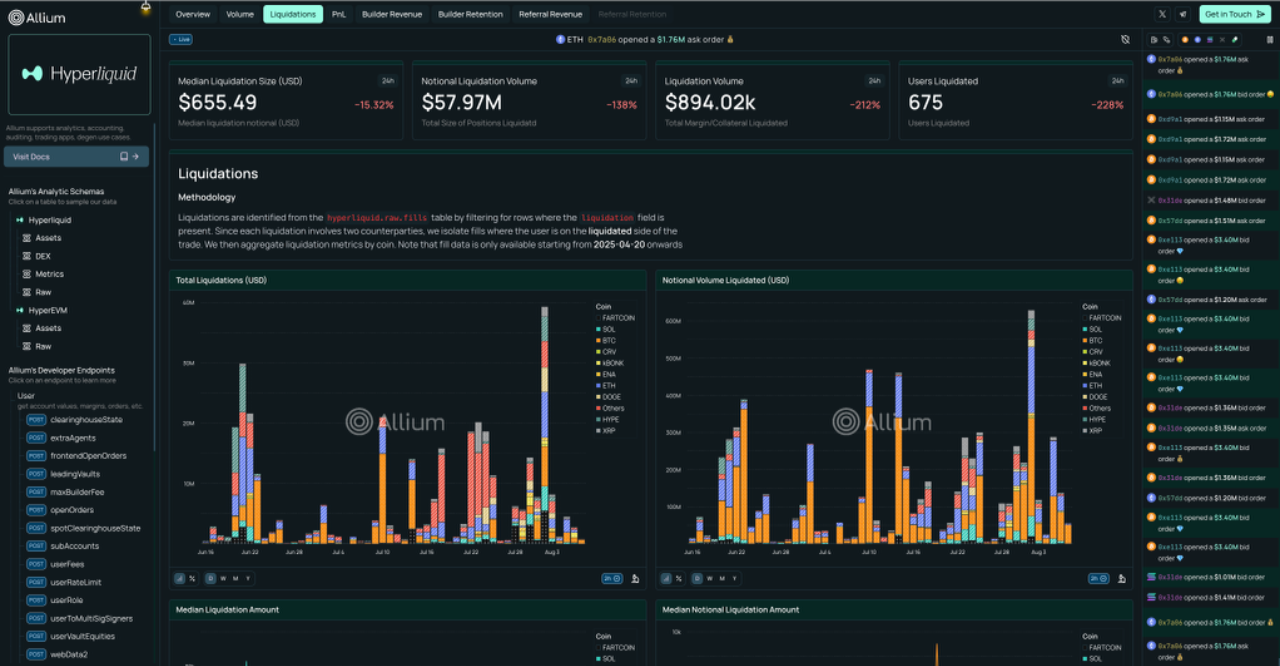Viewport: 1280px width, 666px height.
Task: Click the Get in Touch button
Action: coord(1235,14)
